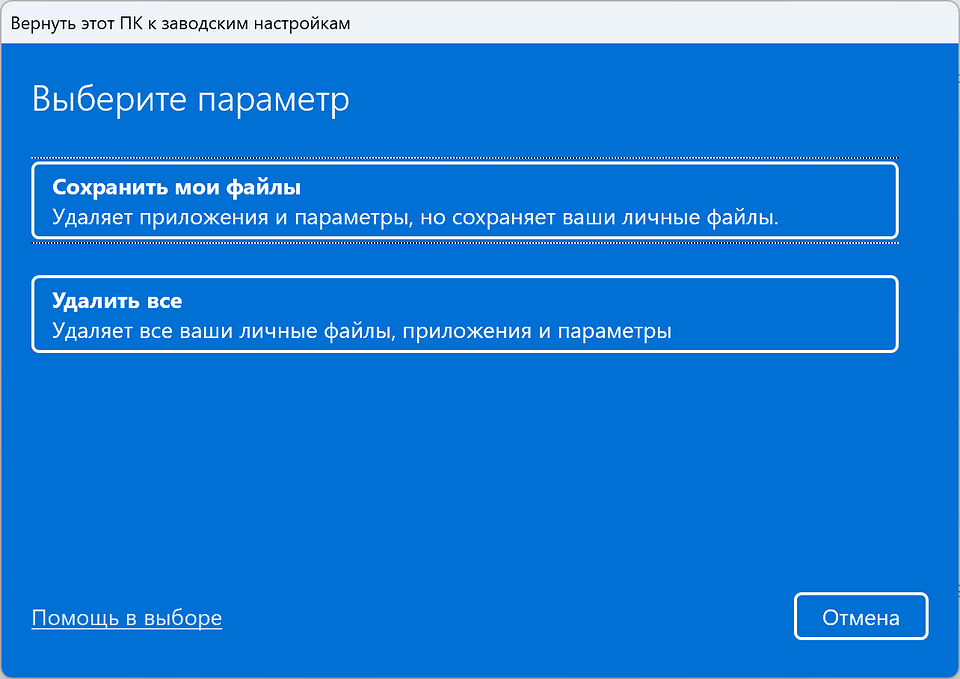Select the "Сохранить мои файлы" option
960x679 pixels.
pyautogui.click(x=464, y=201)
